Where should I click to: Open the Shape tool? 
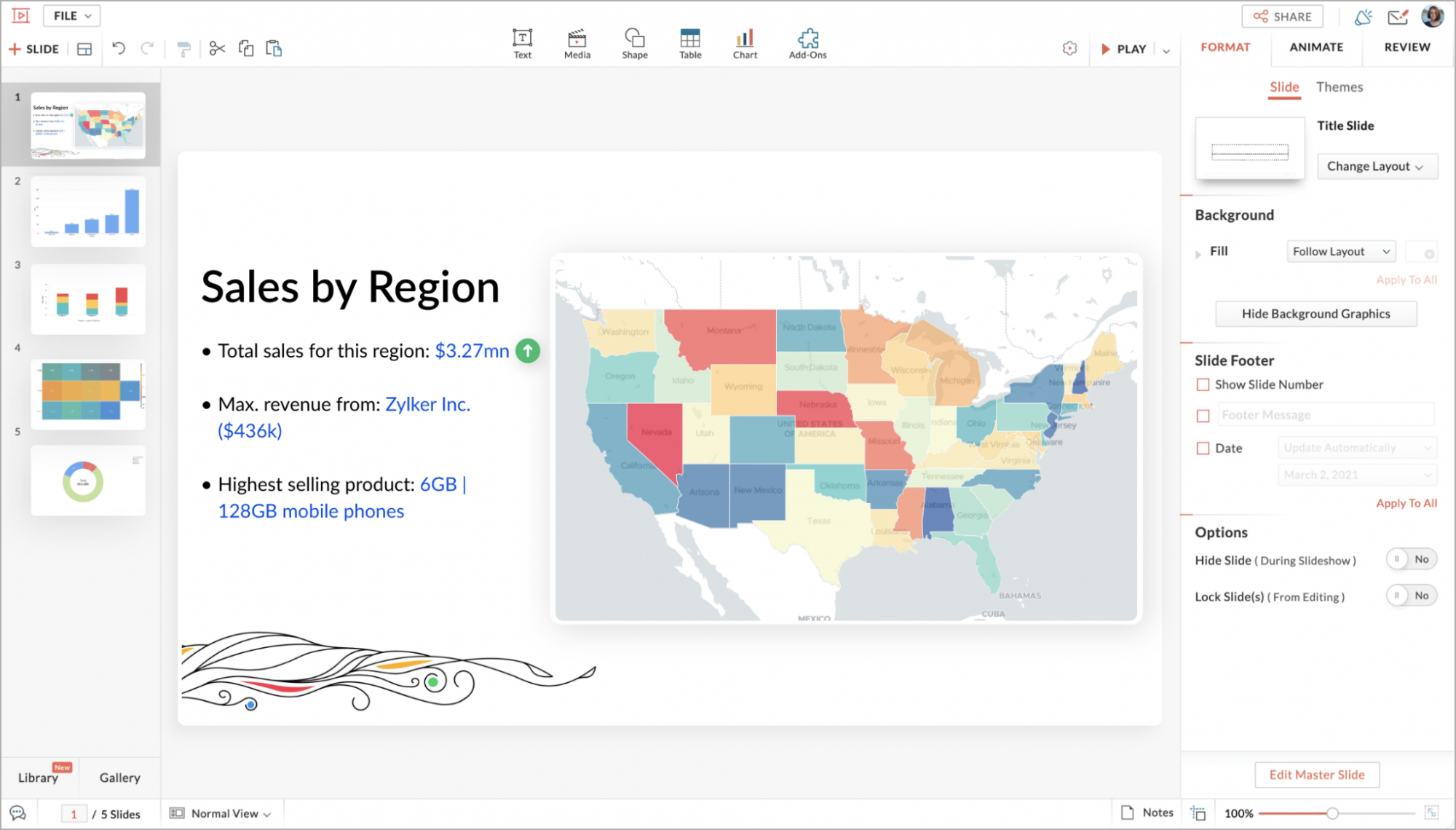coord(634,44)
